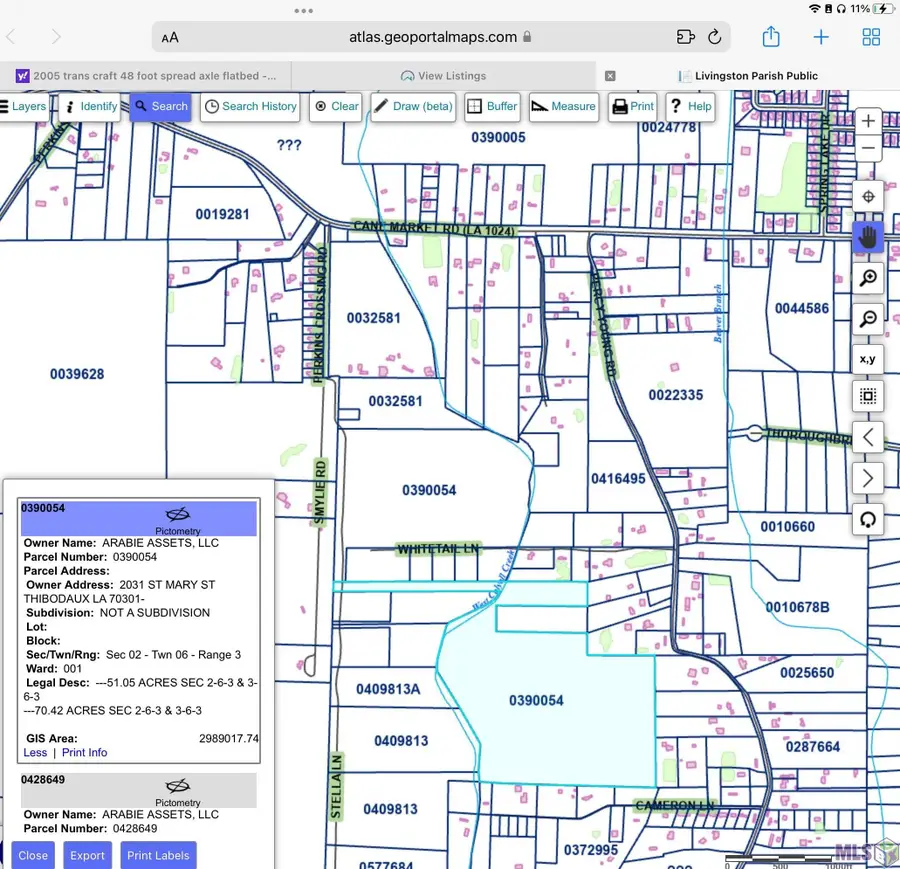Click the map refresh rotate icon
This screenshot has height=869, width=900.
[x=868, y=519]
